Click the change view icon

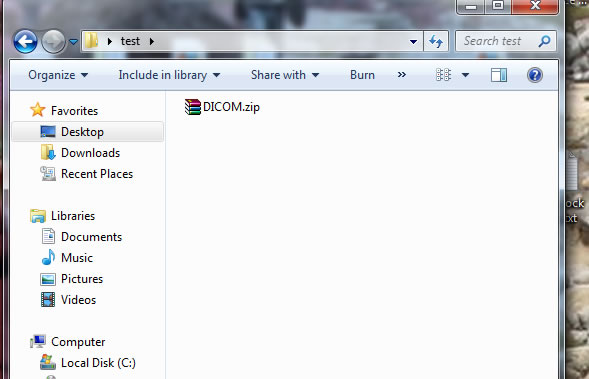[443, 75]
